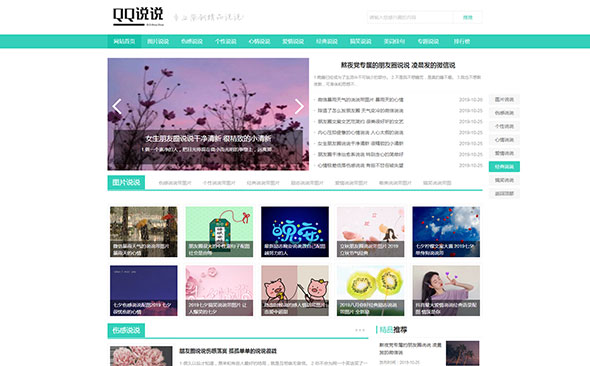590x366 pixels.
Task: Open 排行榜 in the navigation bar
Action: pyautogui.click(x=462, y=41)
